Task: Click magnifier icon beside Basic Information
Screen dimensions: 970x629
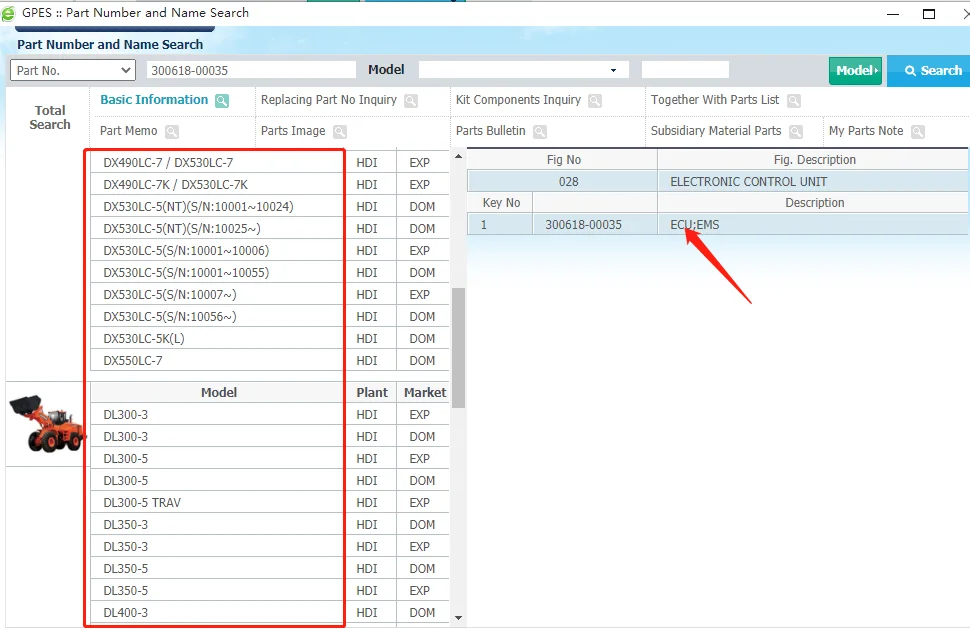Action: tap(222, 101)
